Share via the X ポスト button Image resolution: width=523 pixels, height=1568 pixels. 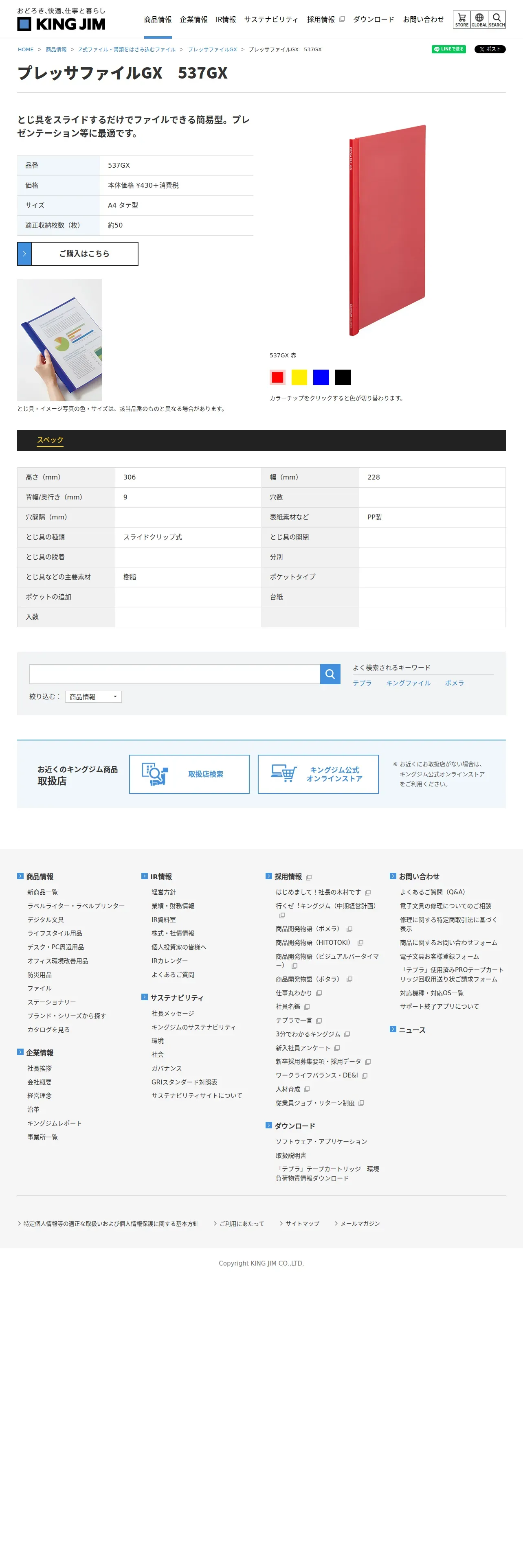point(490,49)
